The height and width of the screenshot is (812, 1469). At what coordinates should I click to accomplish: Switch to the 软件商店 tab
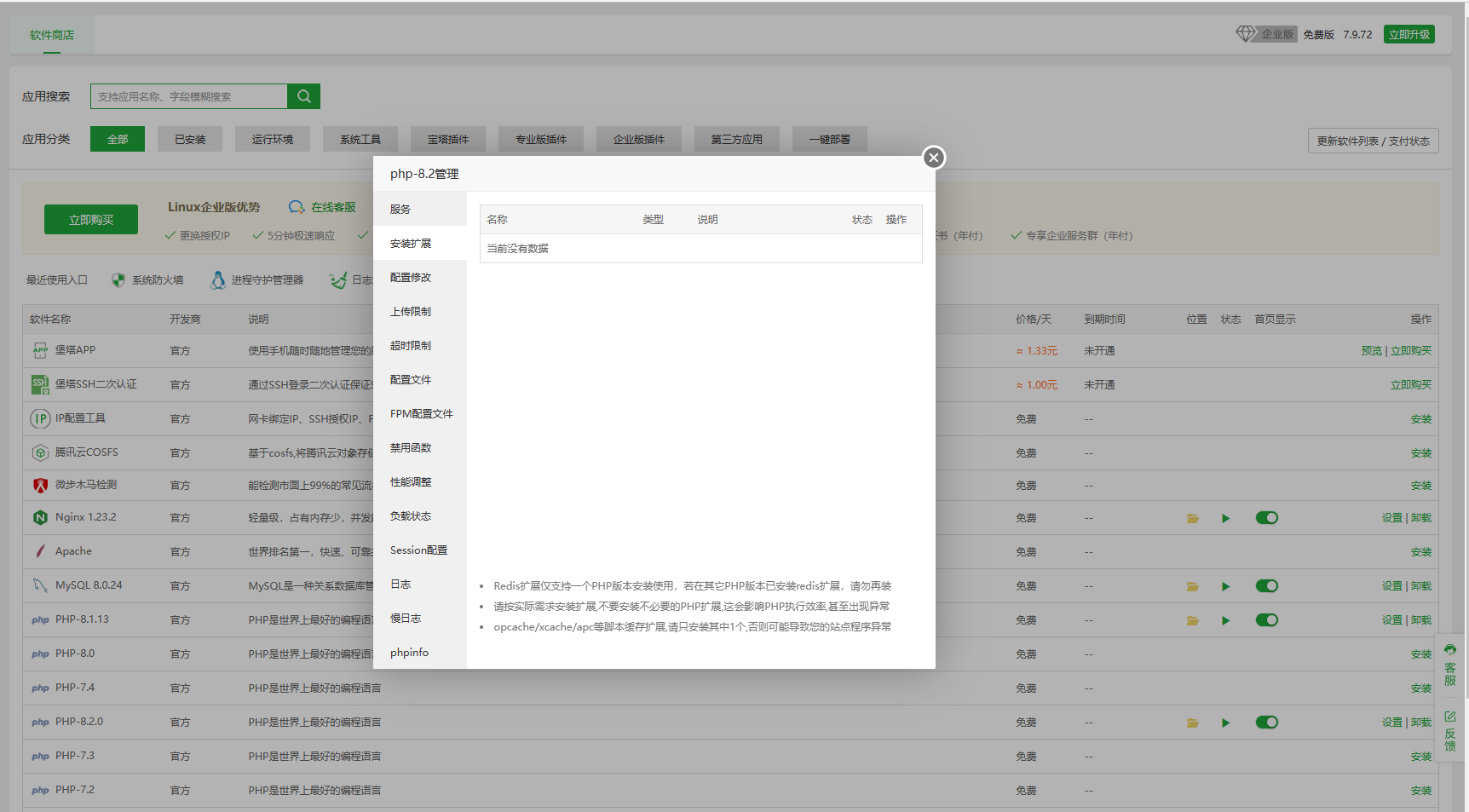point(52,35)
